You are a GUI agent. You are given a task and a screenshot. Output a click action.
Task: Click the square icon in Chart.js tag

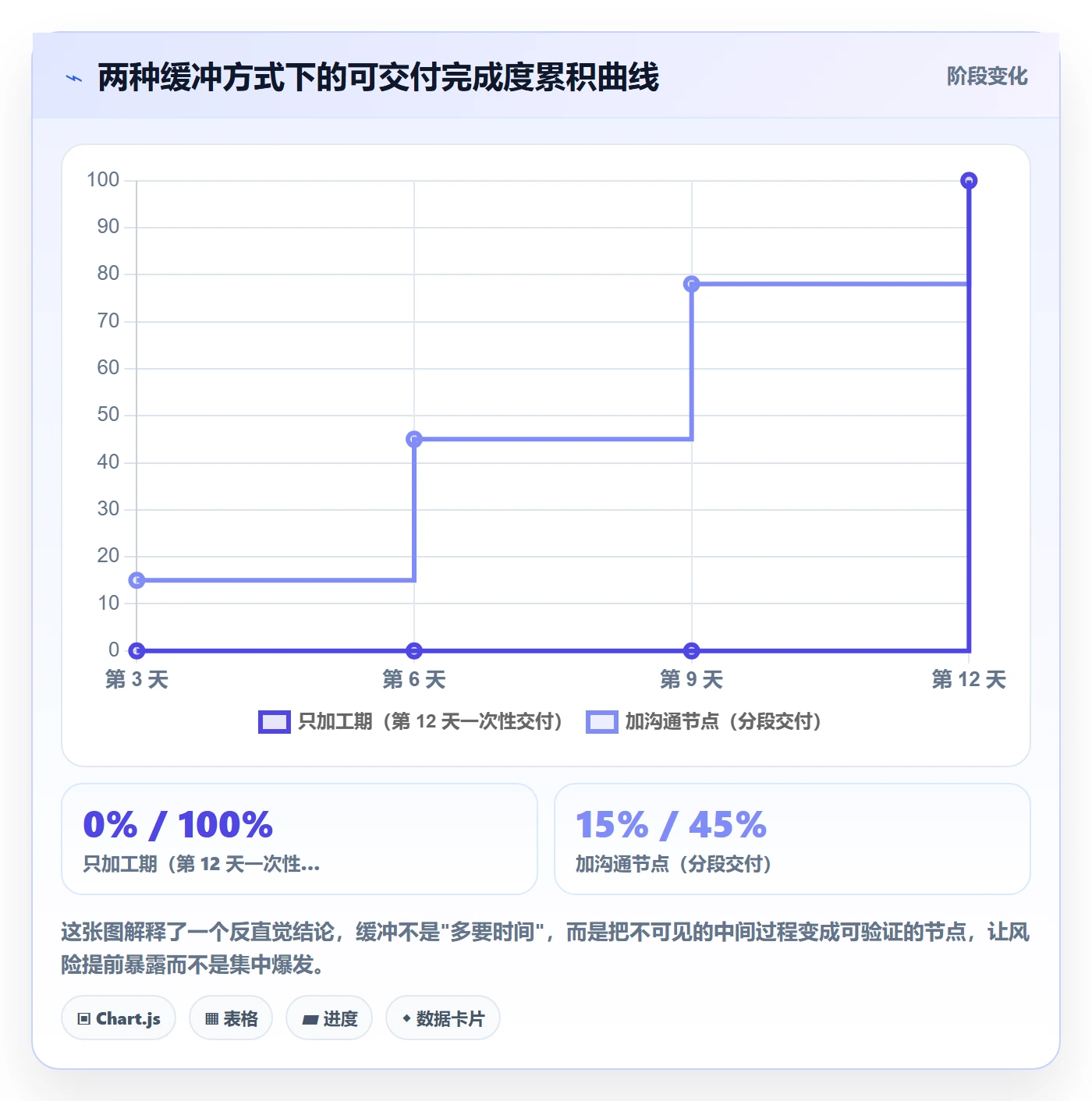click(84, 1019)
